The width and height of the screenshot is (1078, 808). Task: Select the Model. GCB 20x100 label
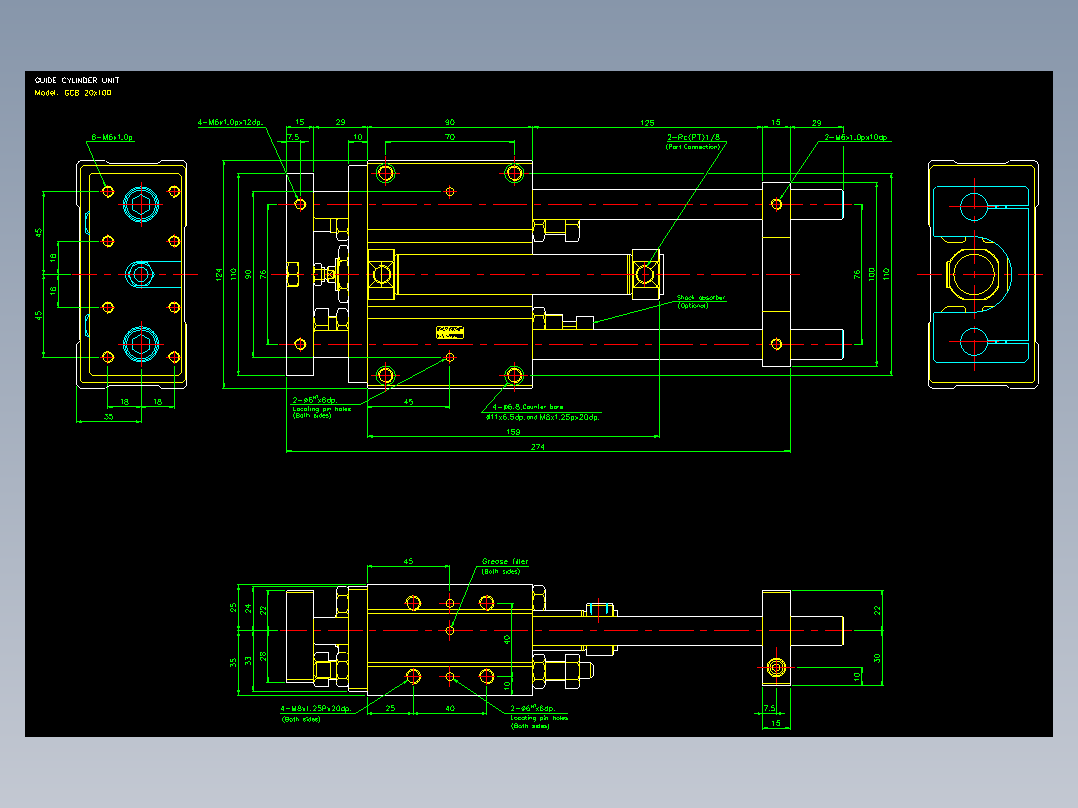(x=73, y=93)
